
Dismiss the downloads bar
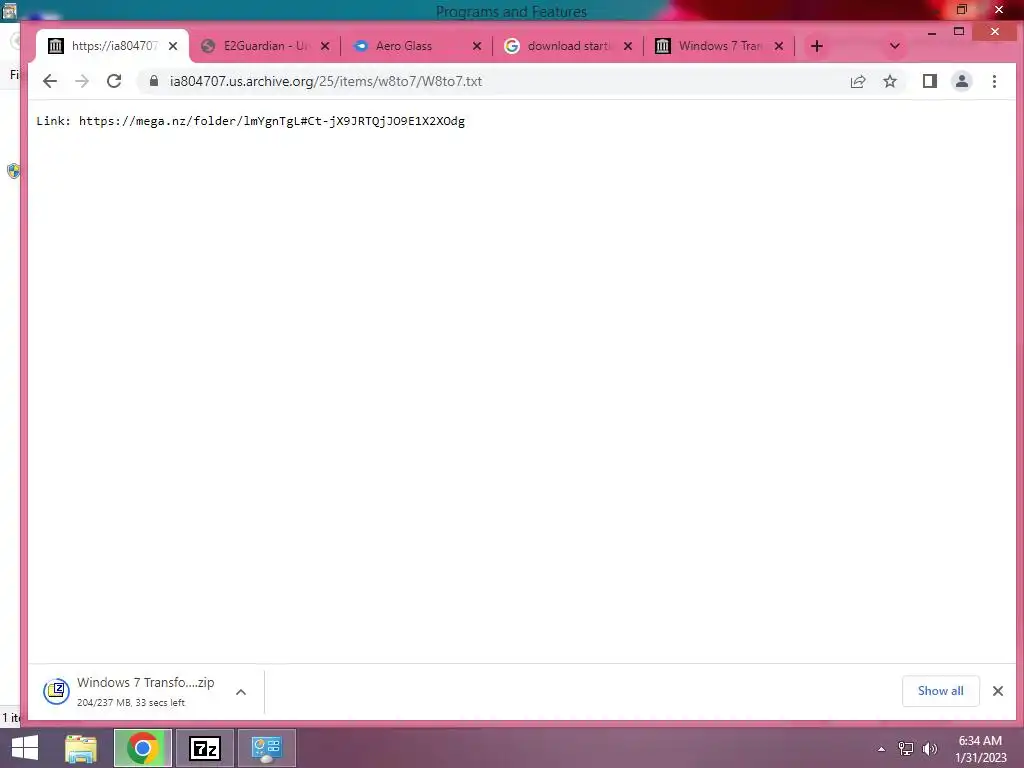[997, 691]
